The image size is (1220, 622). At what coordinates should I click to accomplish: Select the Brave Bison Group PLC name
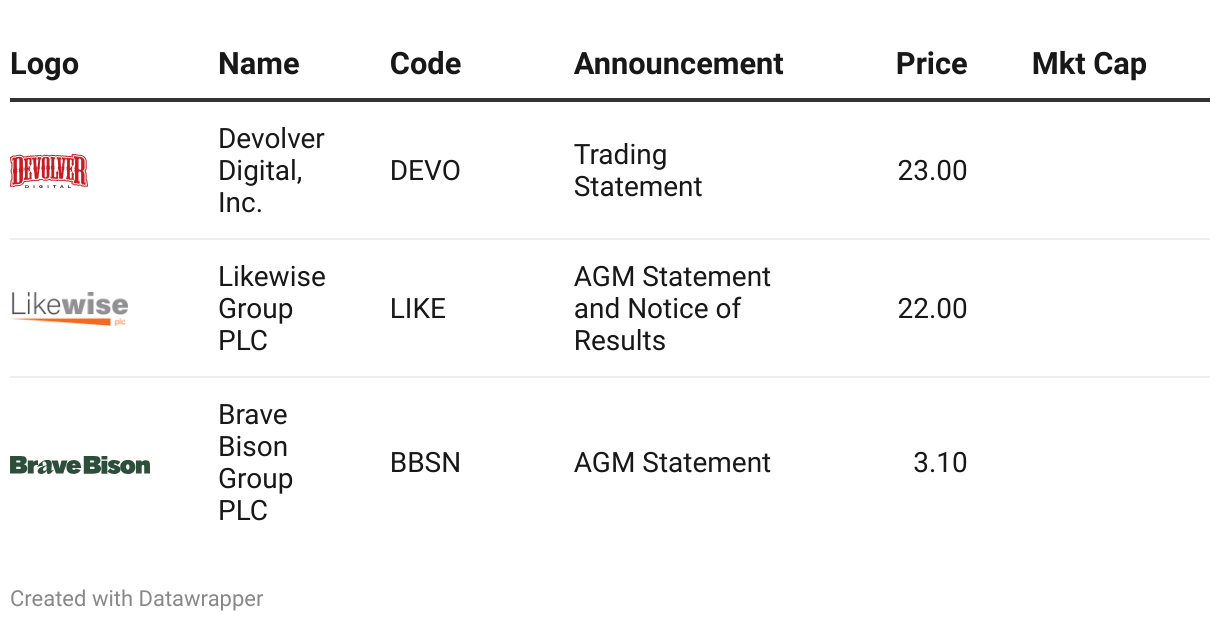255,462
